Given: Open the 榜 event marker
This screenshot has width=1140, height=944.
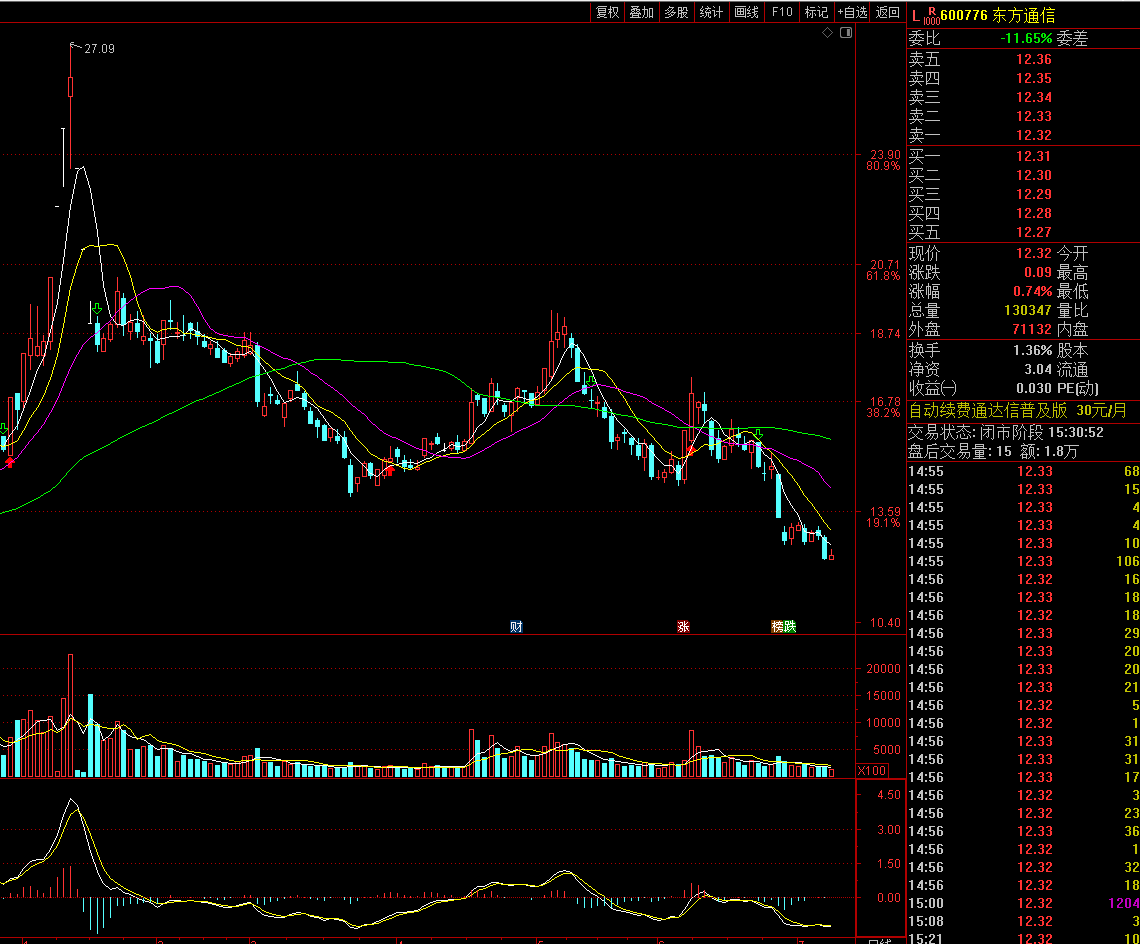Looking at the screenshot, I should pyautogui.click(x=777, y=626).
